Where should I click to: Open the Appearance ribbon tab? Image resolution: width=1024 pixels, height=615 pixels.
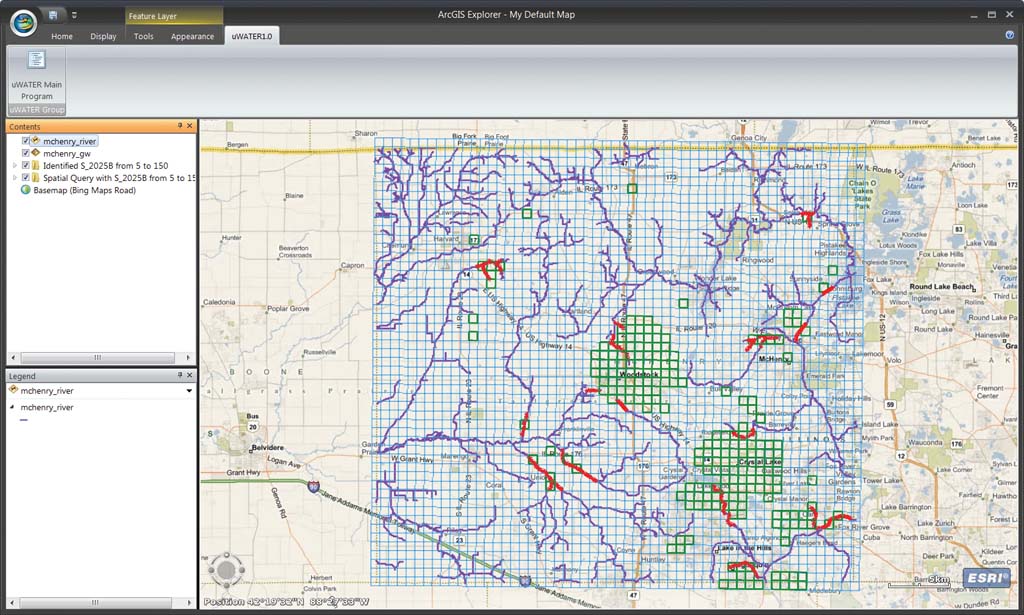[192, 37]
